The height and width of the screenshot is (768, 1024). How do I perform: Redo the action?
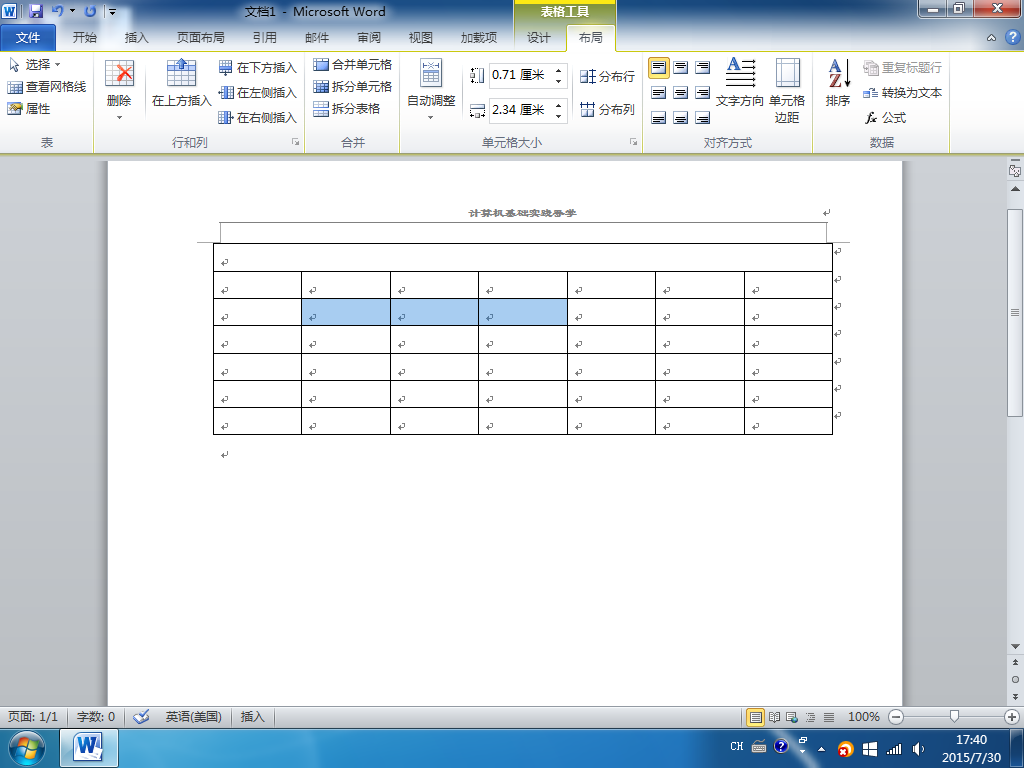click(90, 11)
